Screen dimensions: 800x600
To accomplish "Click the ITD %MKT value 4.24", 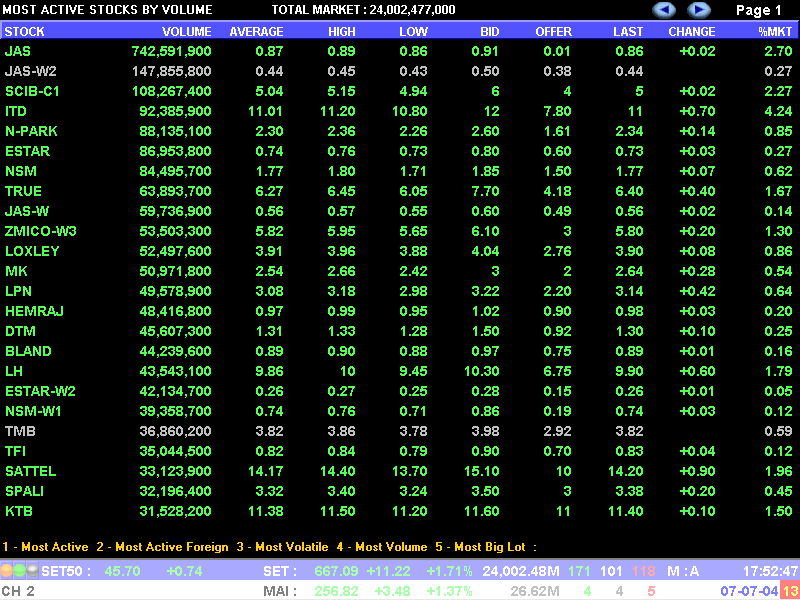I will click(779, 111).
